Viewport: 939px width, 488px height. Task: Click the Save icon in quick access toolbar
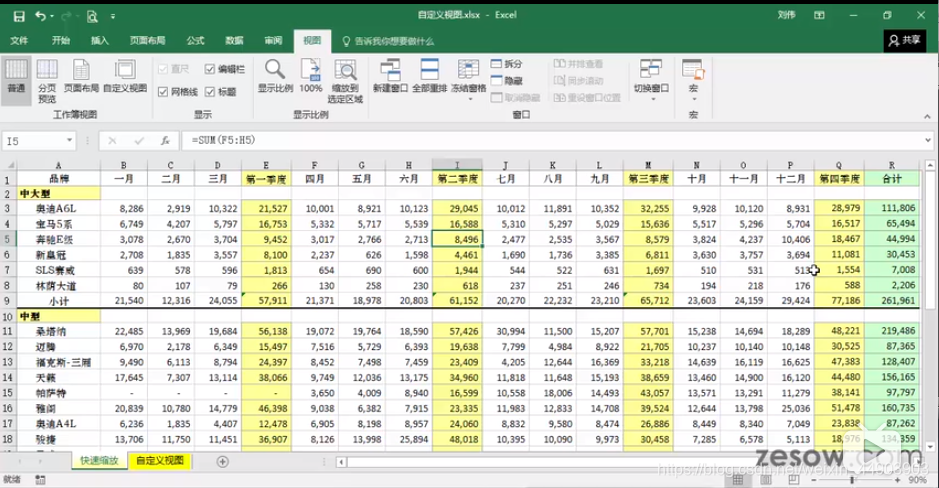point(19,16)
